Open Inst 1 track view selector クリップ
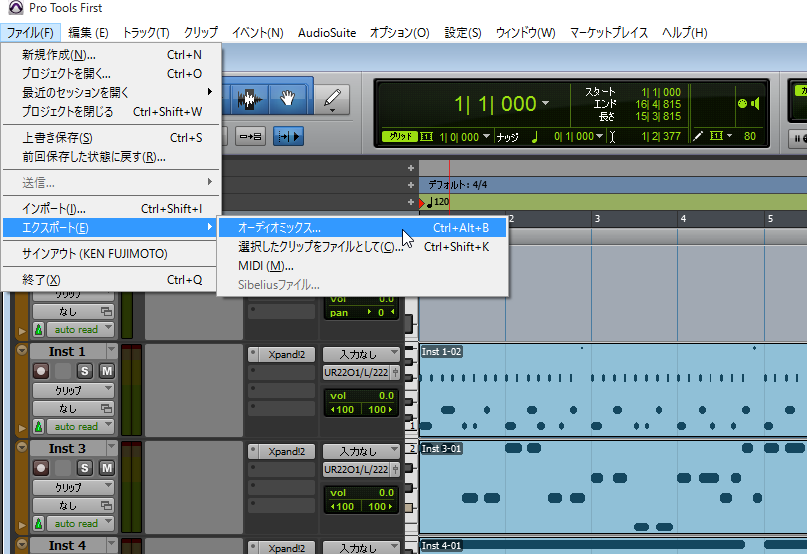807x554 pixels. 73,390
